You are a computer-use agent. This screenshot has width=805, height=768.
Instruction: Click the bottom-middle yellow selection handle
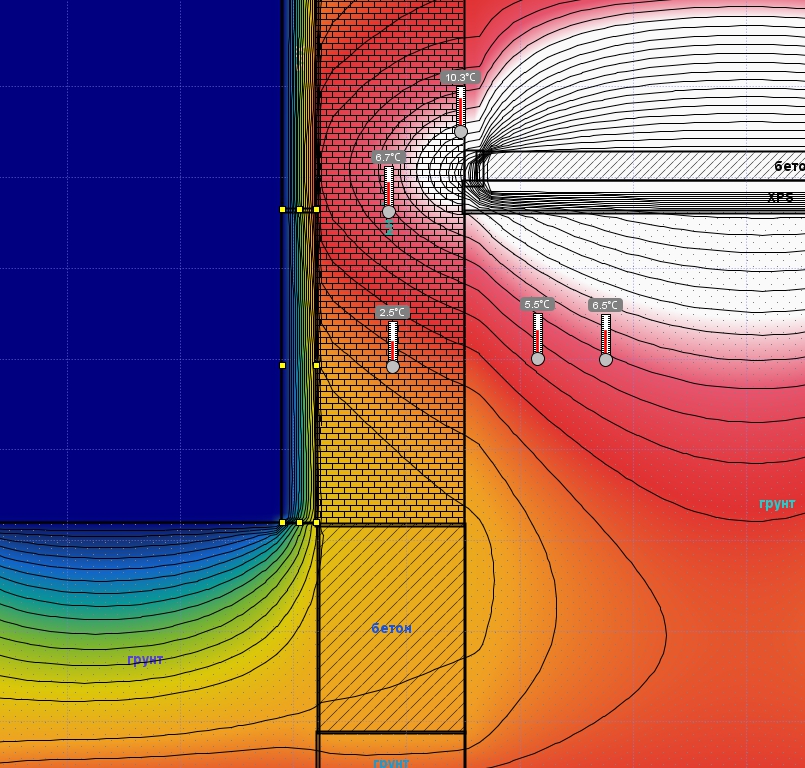[299, 523]
